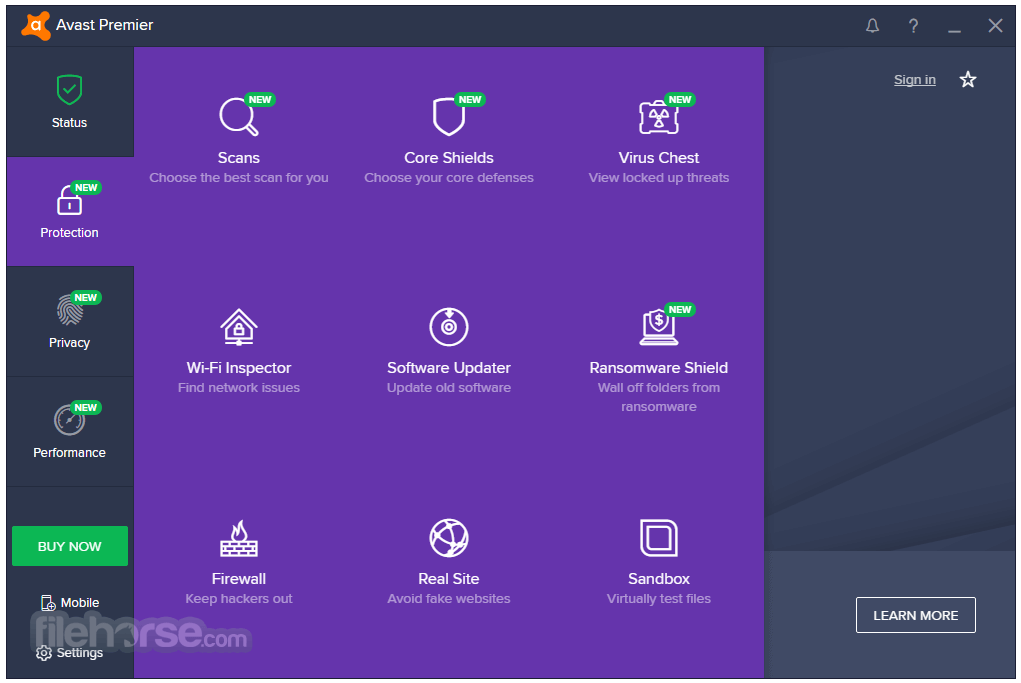Click NEW badge on Core Shields
Viewport: 1021px width, 683px height.
[469, 100]
